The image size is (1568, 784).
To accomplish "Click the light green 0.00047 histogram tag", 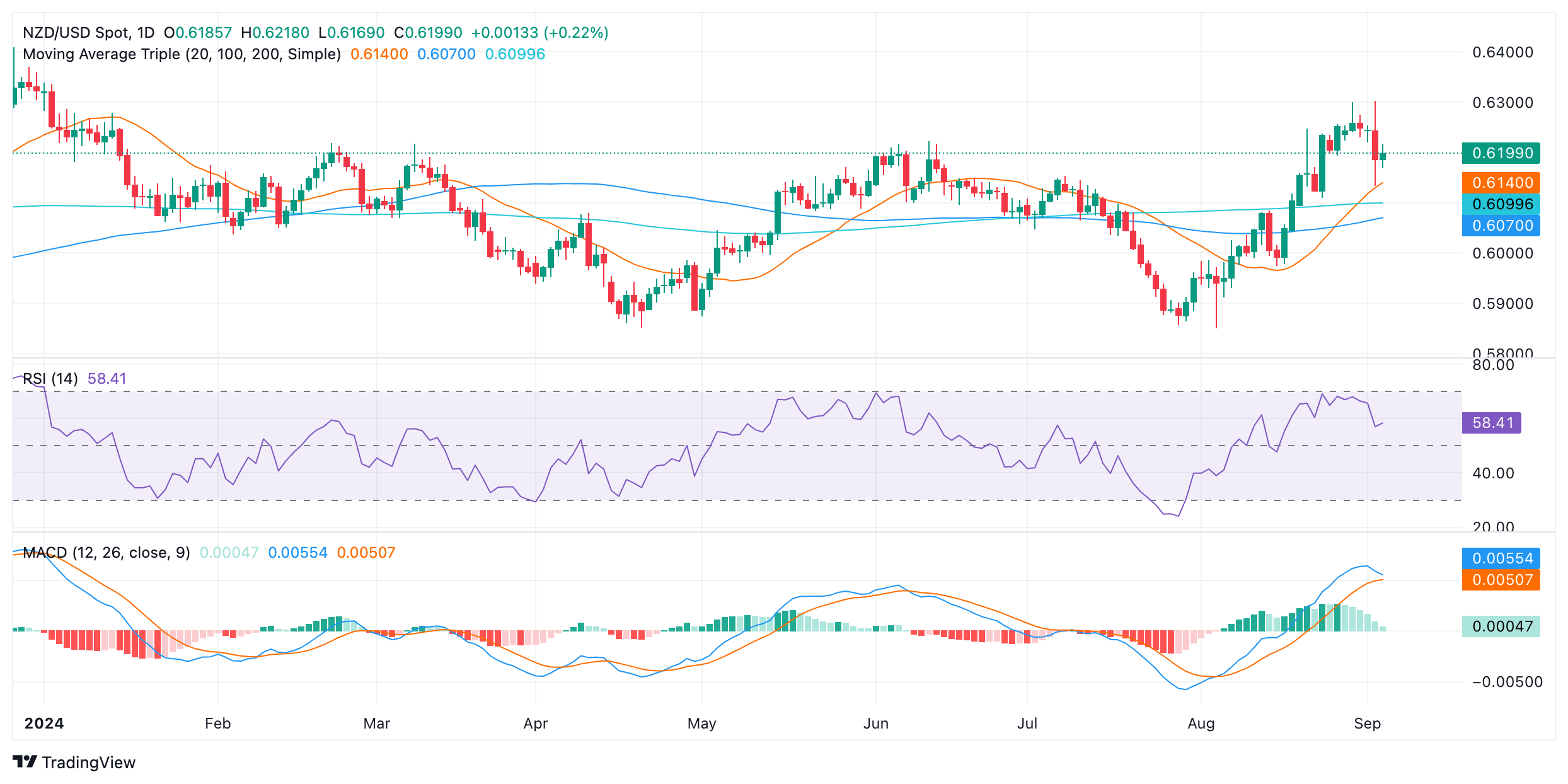I will click(x=1501, y=626).
